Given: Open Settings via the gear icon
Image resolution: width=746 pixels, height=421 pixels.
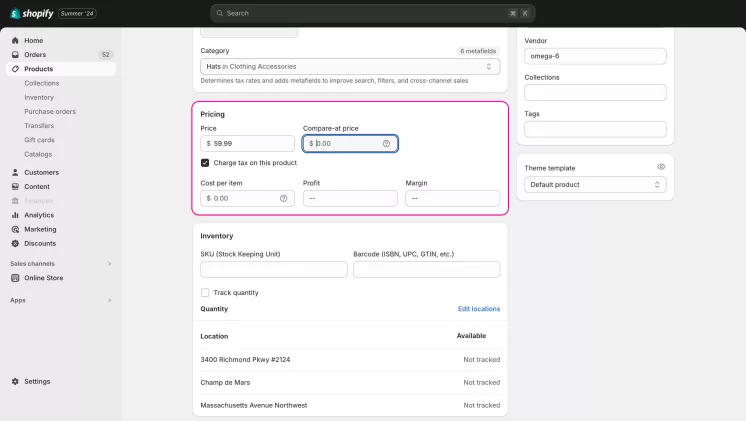Looking at the screenshot, I should [15, 382].
